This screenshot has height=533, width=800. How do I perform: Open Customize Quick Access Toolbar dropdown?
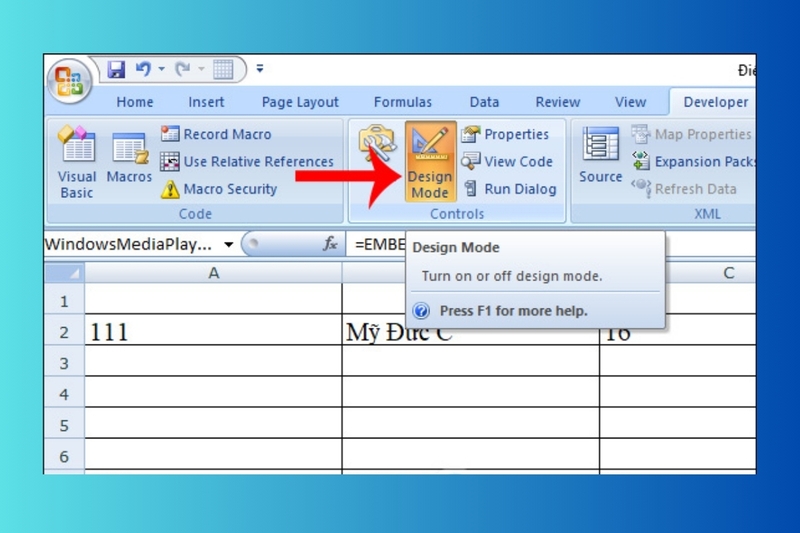click(260, 68)
